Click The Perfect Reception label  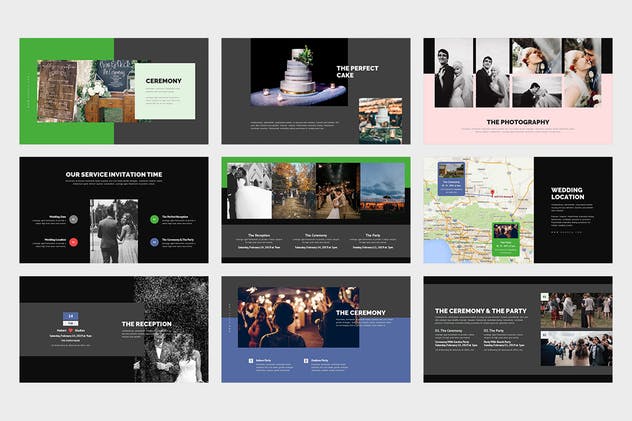(x=175, y=217)
